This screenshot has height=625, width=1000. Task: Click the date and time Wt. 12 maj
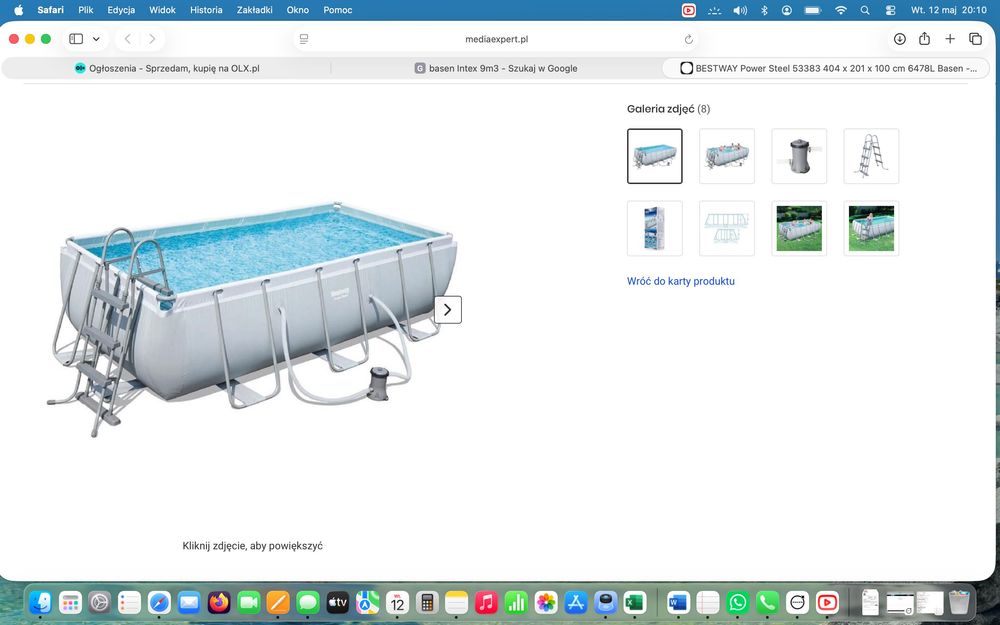[x=948, y=10]
